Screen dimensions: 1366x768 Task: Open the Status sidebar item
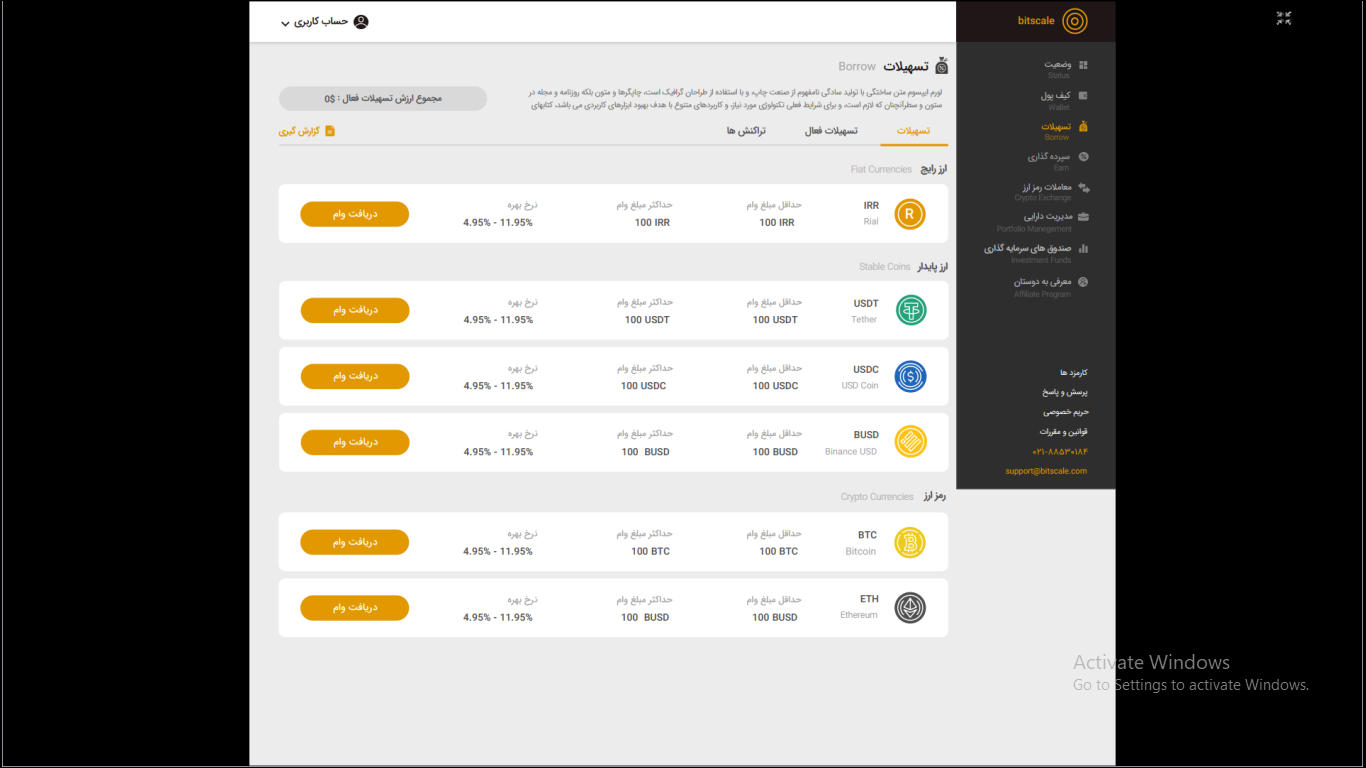click(1059, 69)
